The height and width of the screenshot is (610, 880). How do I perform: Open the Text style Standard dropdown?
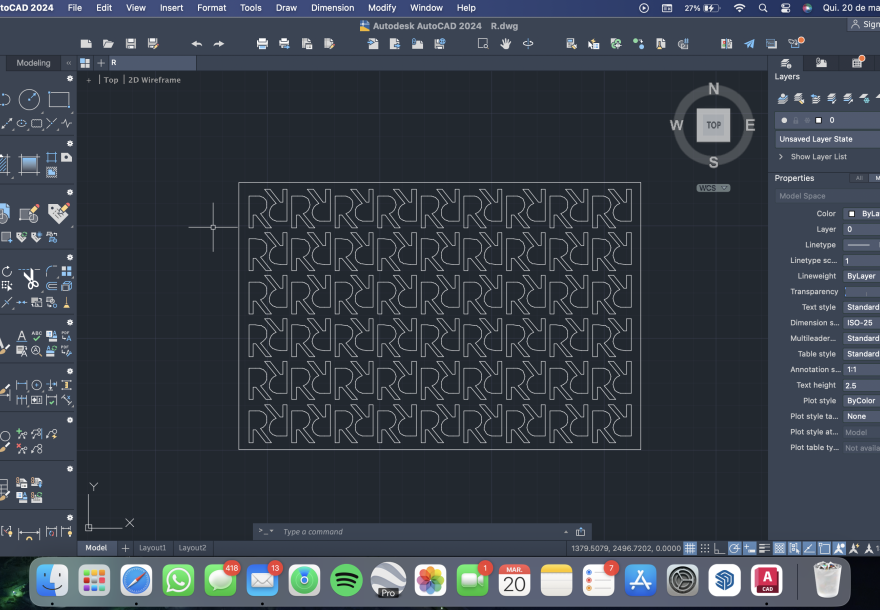pos(862,307)
